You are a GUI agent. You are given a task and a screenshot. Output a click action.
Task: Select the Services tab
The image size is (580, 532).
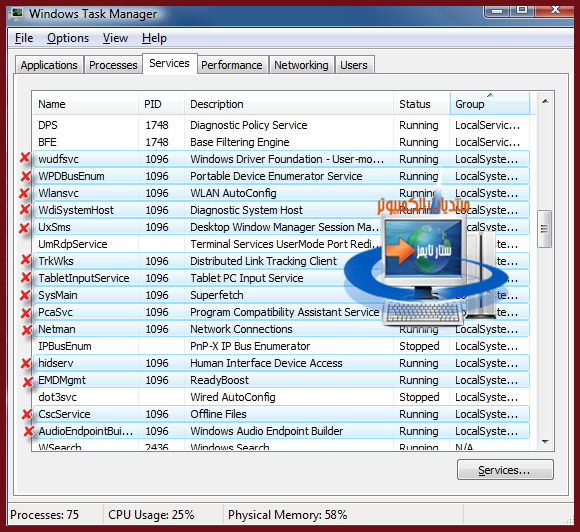(x=169, y=64)
